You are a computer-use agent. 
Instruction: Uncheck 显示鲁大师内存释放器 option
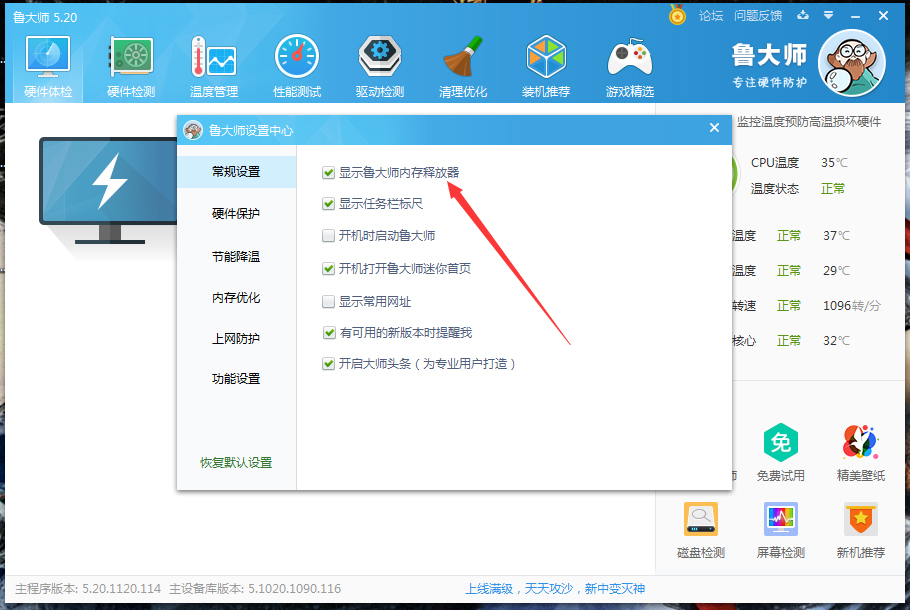point(328,172)
